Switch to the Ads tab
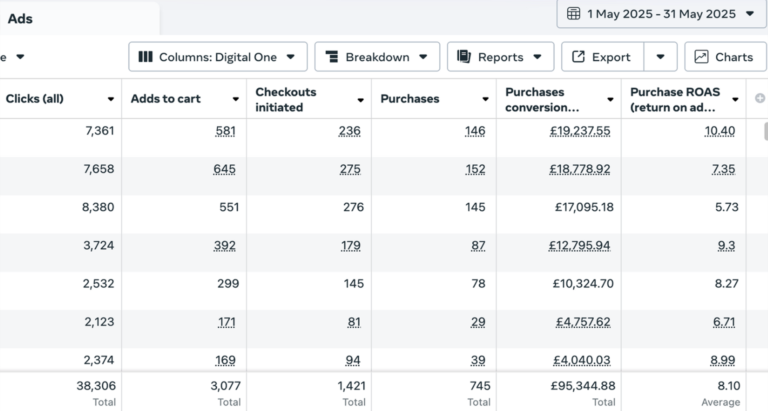Image resolution: width=768 pixels, height=411 pixels. click(21, 19)
